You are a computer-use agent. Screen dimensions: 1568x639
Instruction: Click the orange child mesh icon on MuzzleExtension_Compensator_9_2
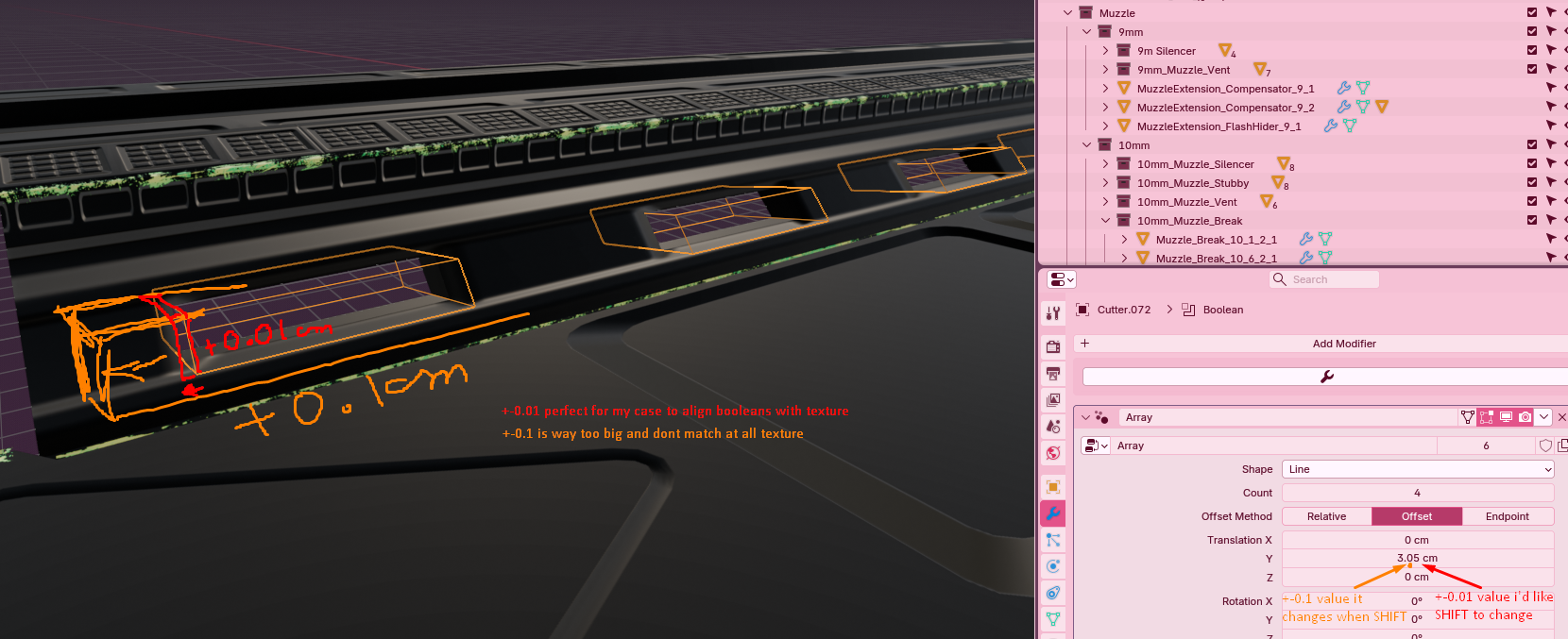1382,107
